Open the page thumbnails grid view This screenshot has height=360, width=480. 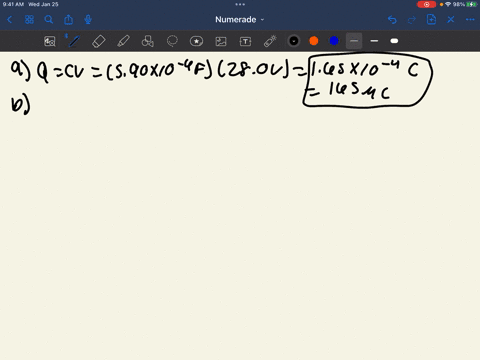29,20
